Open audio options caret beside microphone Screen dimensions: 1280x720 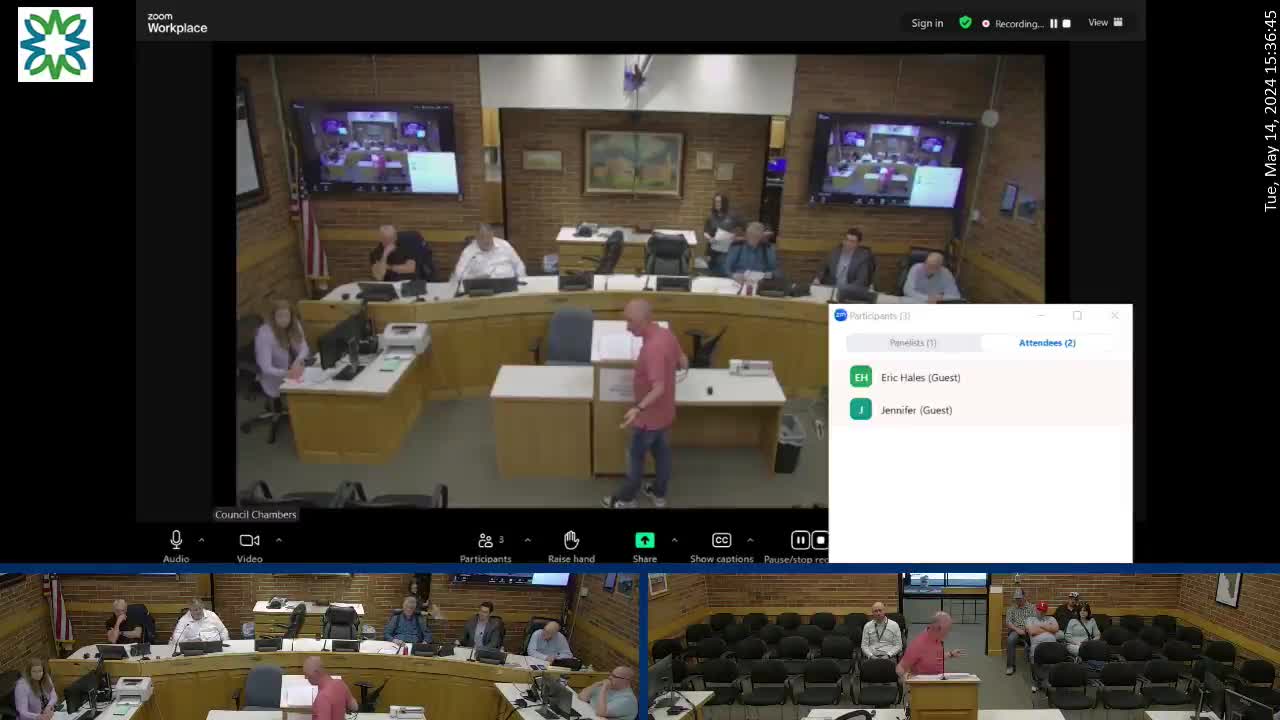201,540
